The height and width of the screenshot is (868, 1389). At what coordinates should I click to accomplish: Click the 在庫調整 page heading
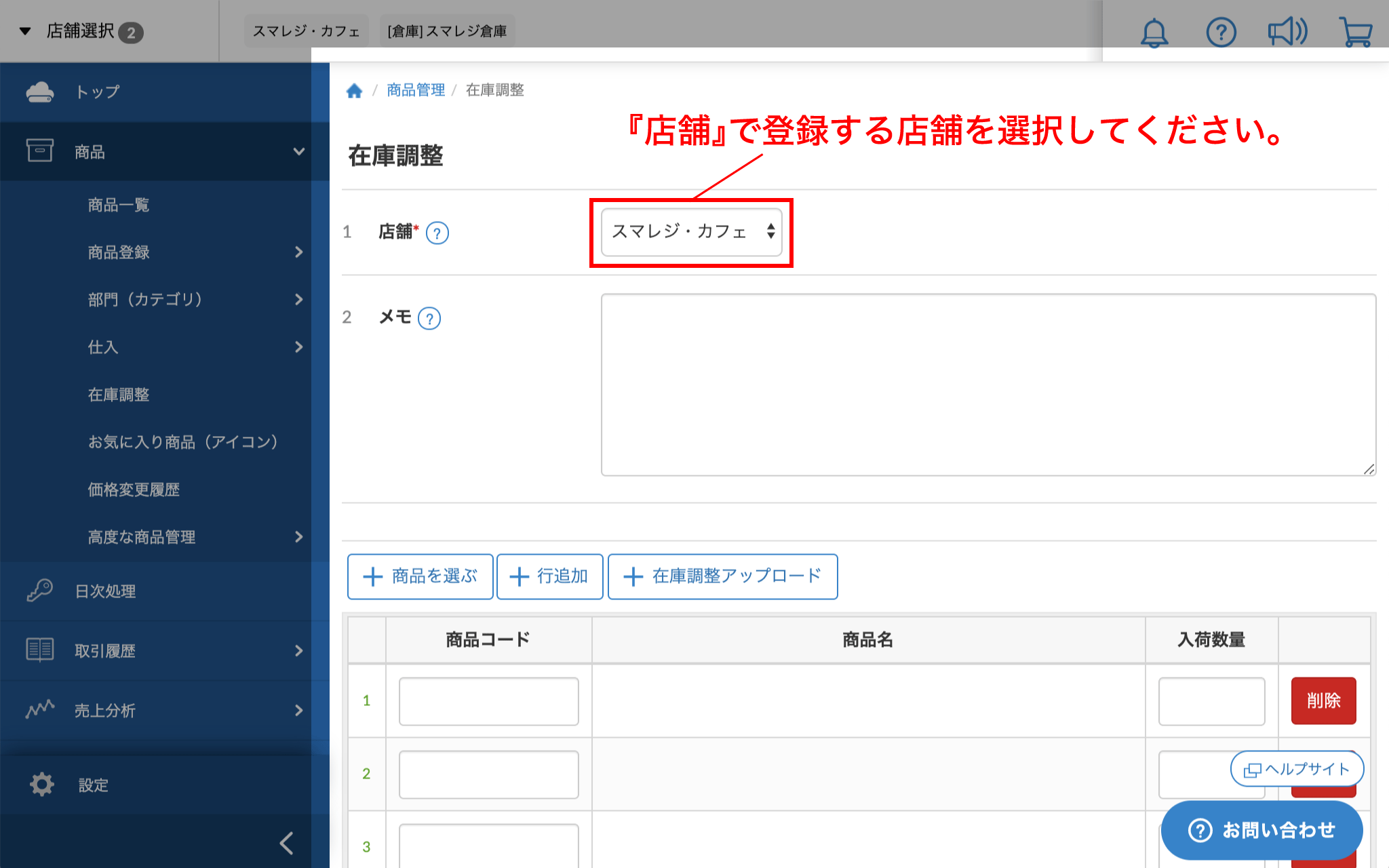(x=395, y=156)
